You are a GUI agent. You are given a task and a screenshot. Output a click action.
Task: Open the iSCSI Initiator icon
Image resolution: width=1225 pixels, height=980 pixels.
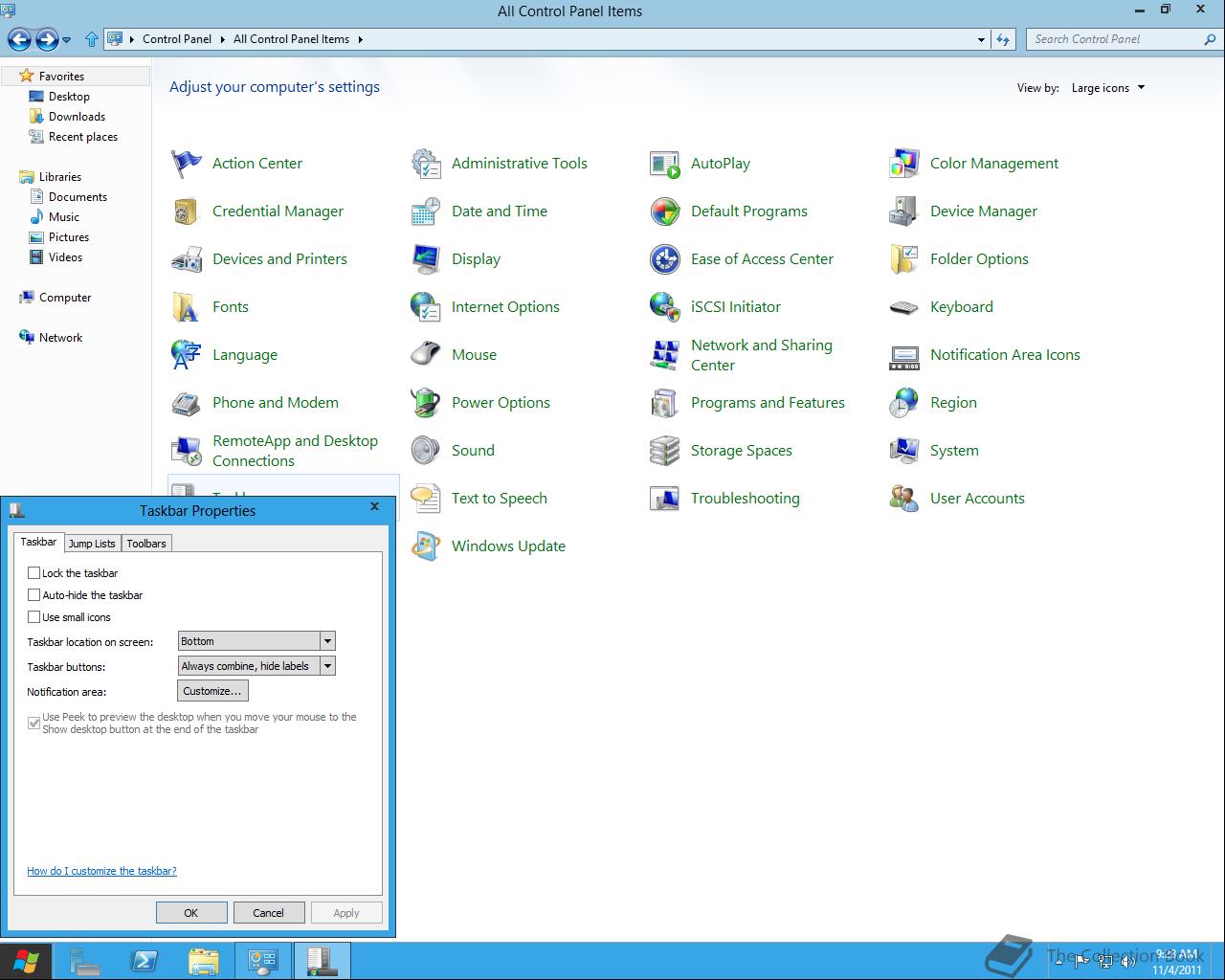pos(664,307)
